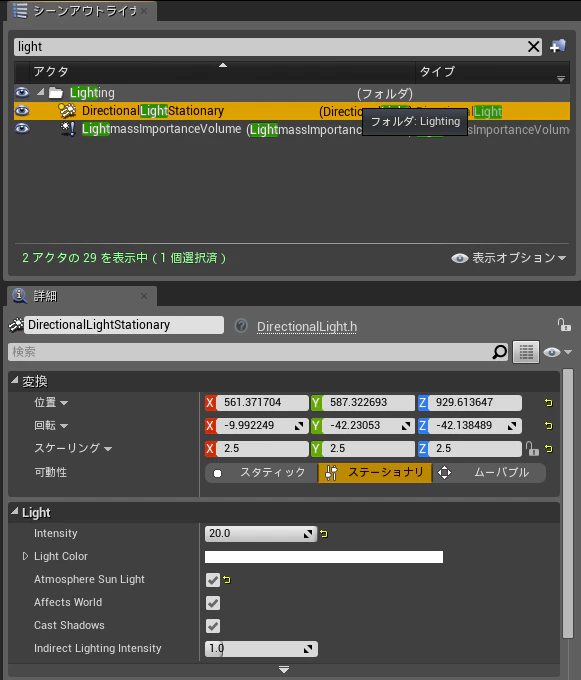581x680 pixels.
Task: Reset location to default
Action: (548, 403)
